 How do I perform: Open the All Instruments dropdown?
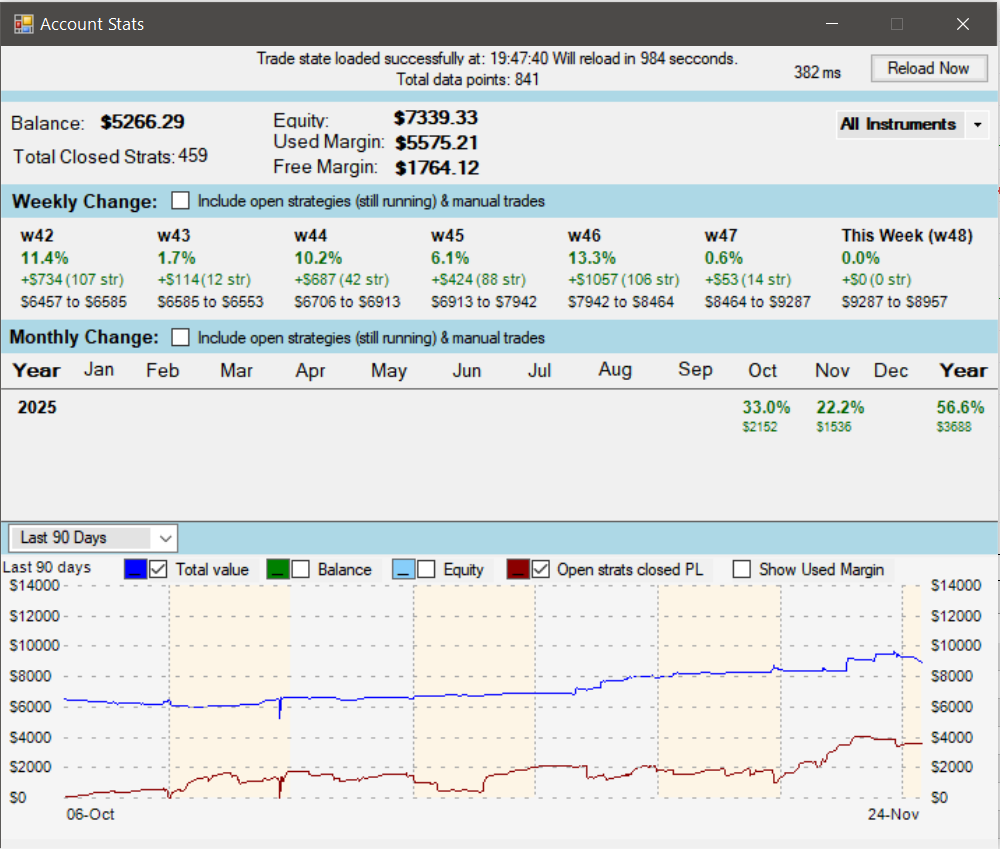coord(977,125)
